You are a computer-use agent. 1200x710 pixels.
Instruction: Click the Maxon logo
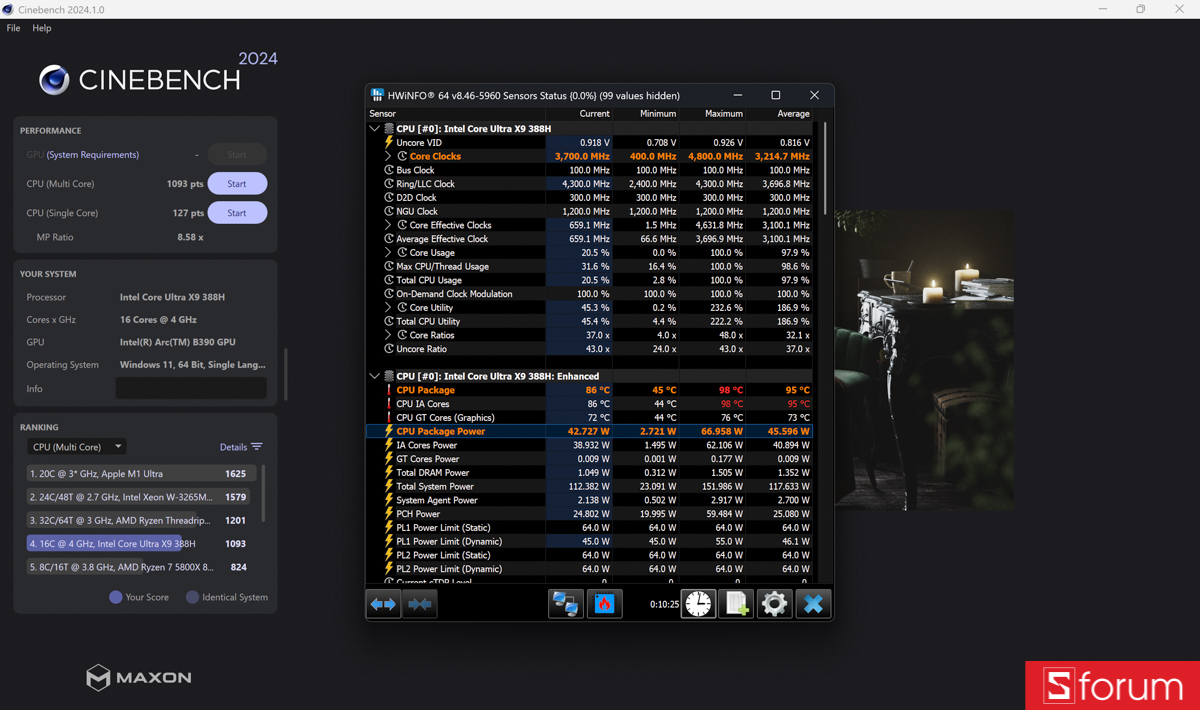(x=138, y=678)
